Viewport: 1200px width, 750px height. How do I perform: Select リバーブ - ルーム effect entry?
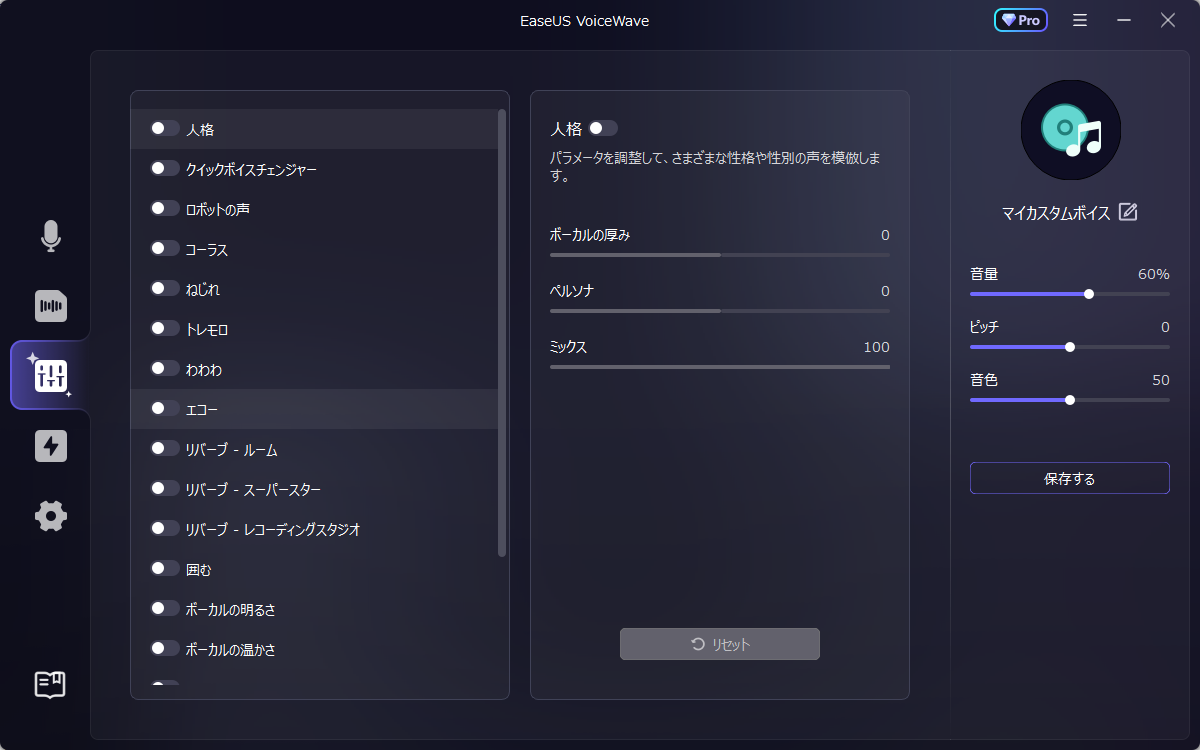click(x=231, y=449)
